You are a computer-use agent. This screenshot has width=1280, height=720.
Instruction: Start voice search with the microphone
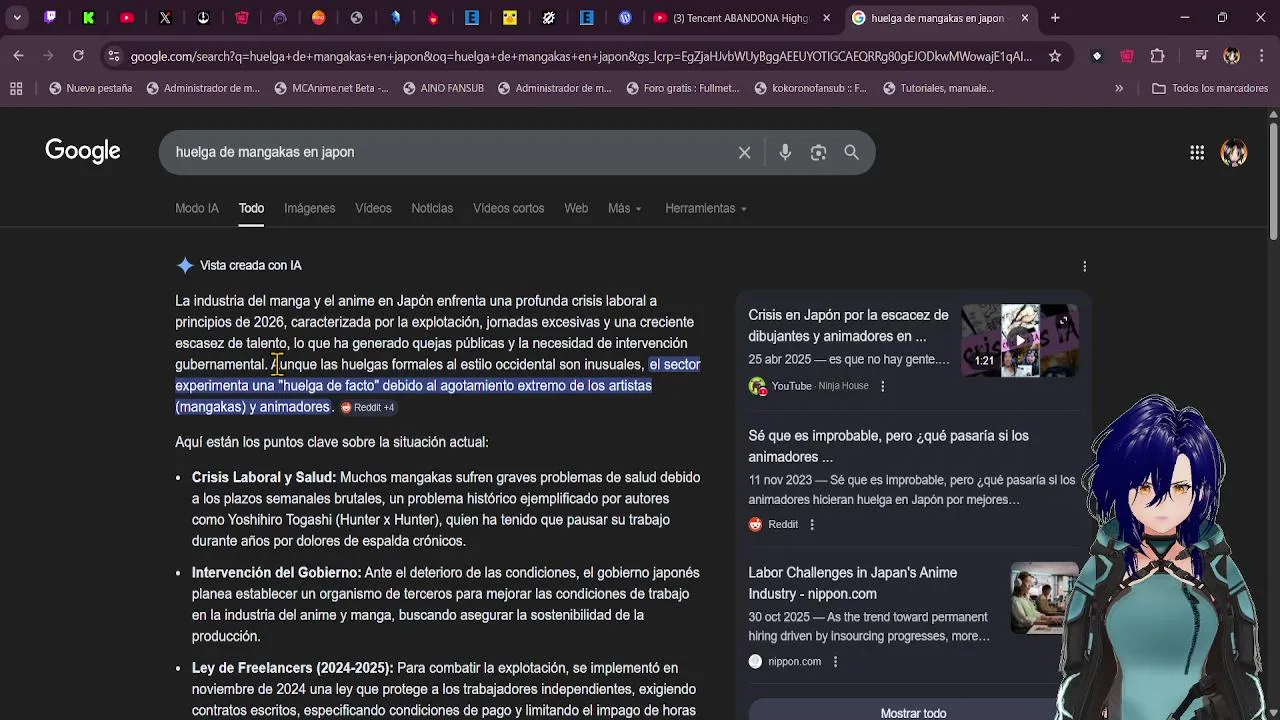[x=785, y=152]
